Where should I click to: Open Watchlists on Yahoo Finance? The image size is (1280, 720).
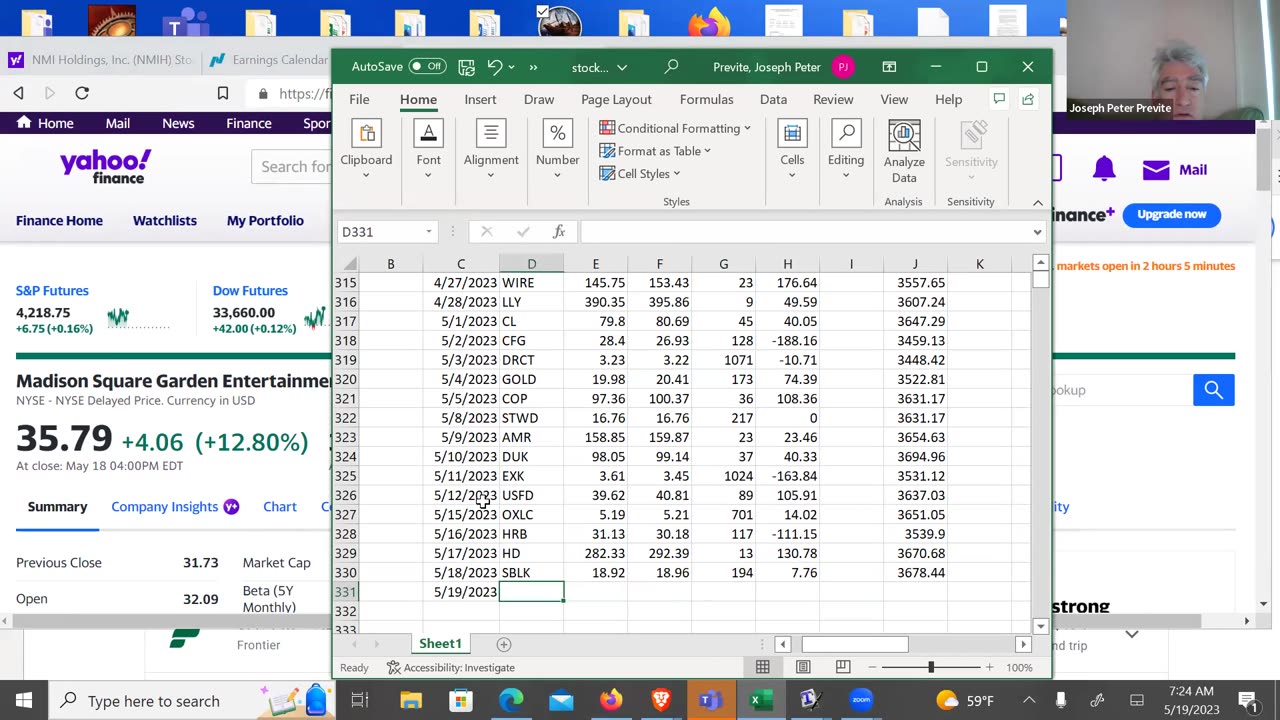click(165, 220)
